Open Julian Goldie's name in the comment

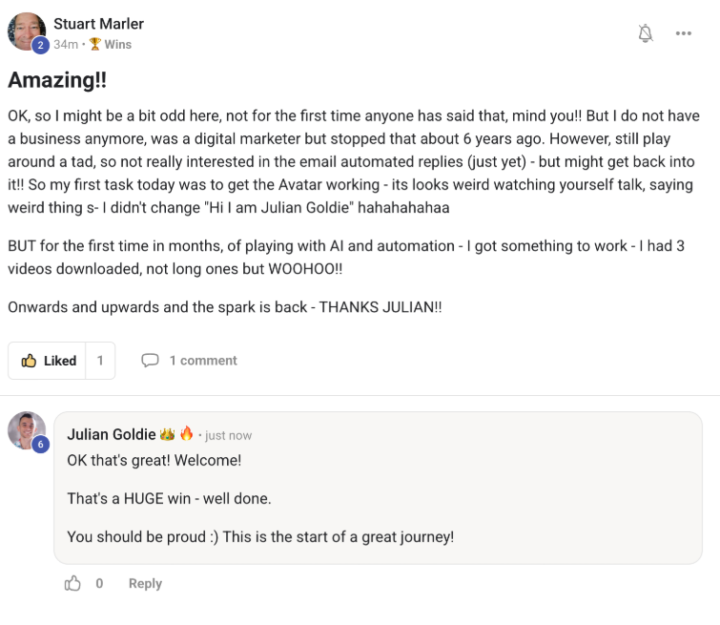point(111,434)
